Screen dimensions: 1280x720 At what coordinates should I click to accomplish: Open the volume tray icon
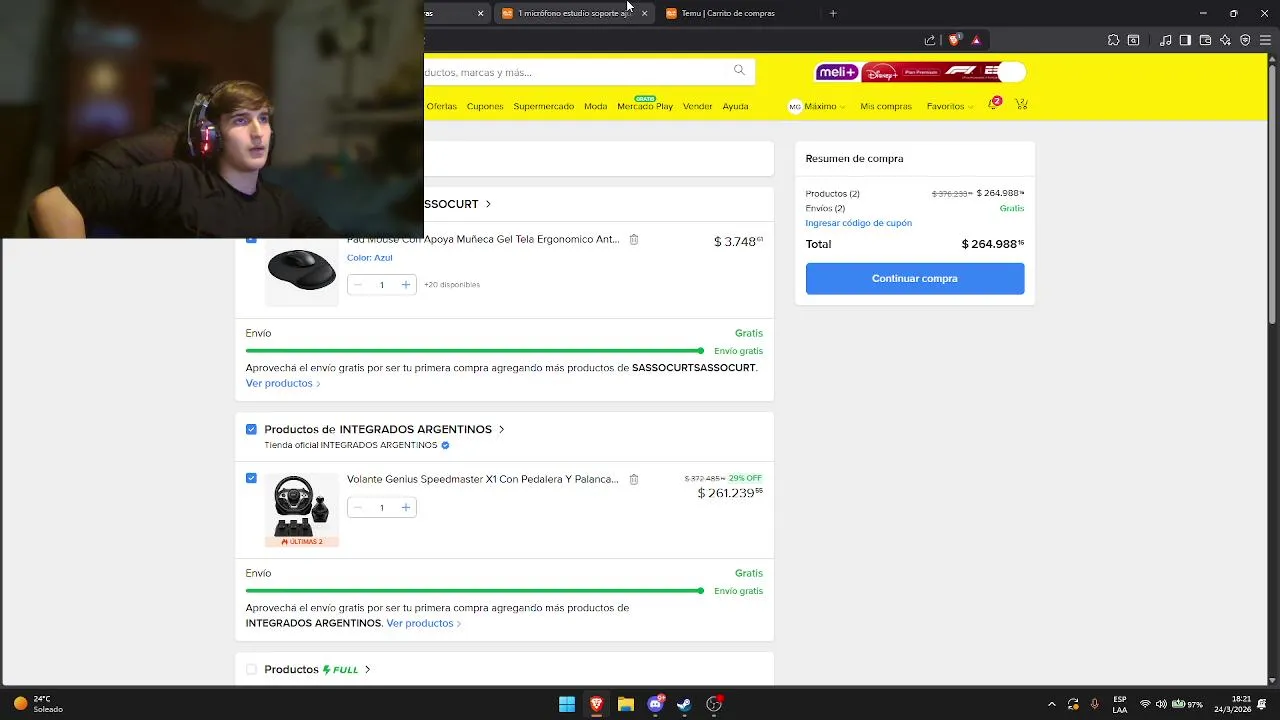click(x=1161, y=704)
